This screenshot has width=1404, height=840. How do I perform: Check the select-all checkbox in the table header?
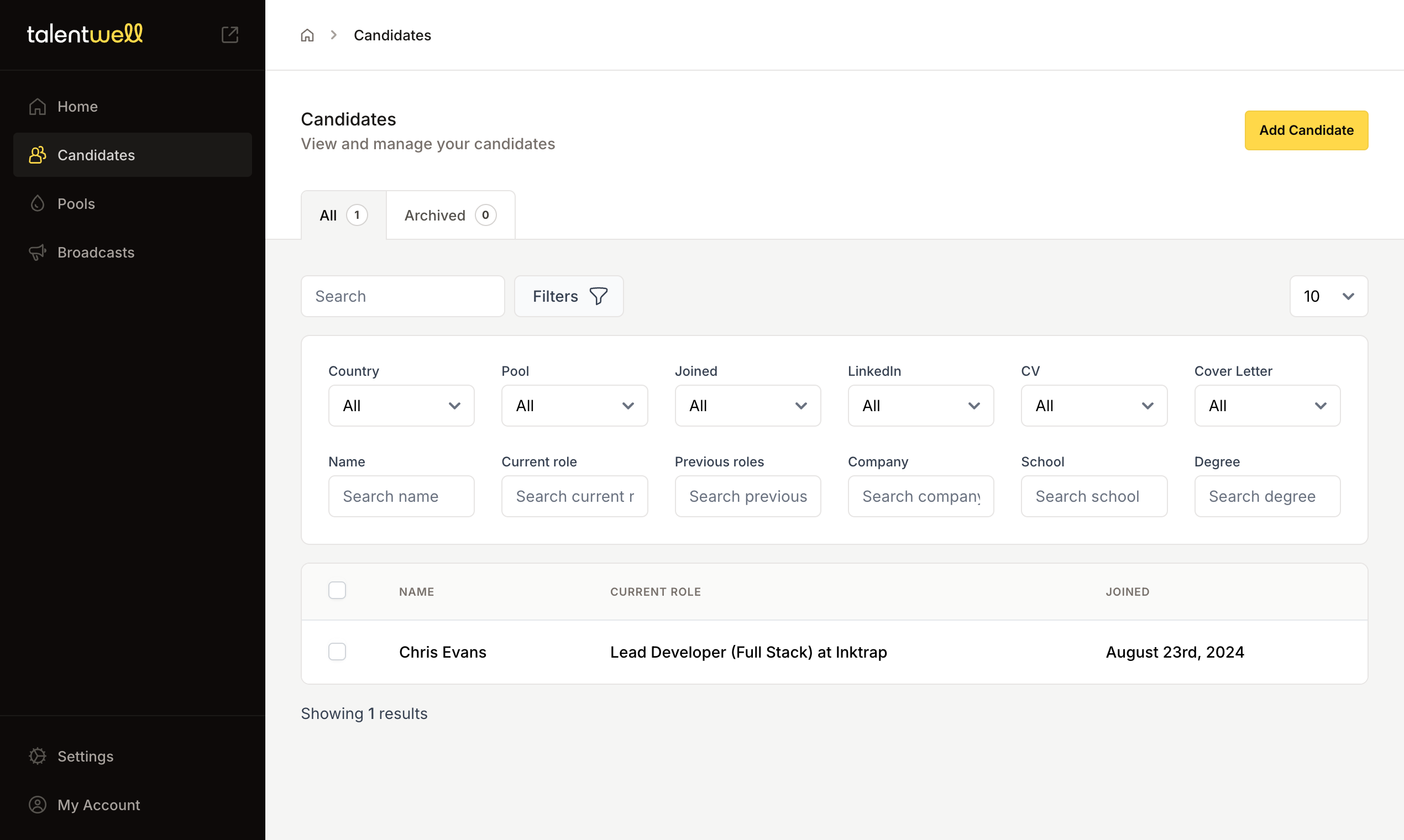point(337,590)
